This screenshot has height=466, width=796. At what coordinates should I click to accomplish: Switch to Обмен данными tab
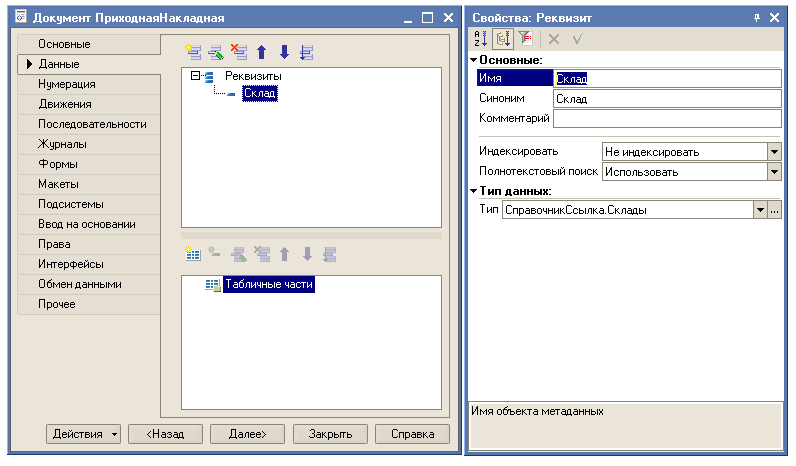[89, 284]
